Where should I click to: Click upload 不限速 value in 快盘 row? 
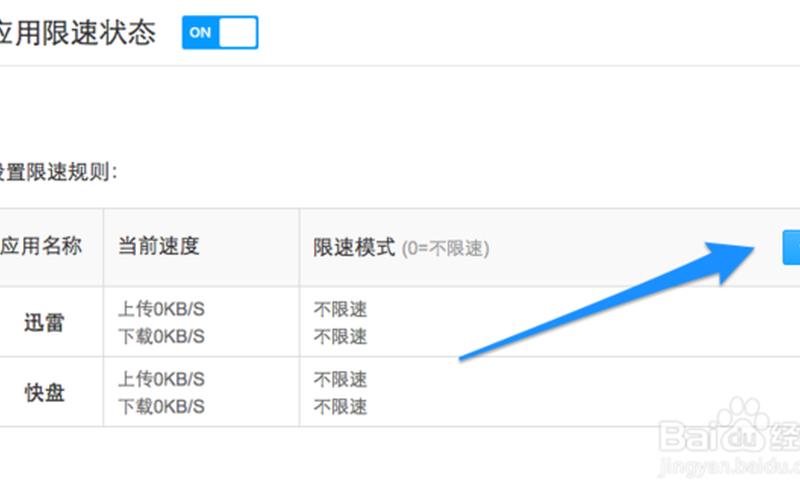[x=340, y=380]
